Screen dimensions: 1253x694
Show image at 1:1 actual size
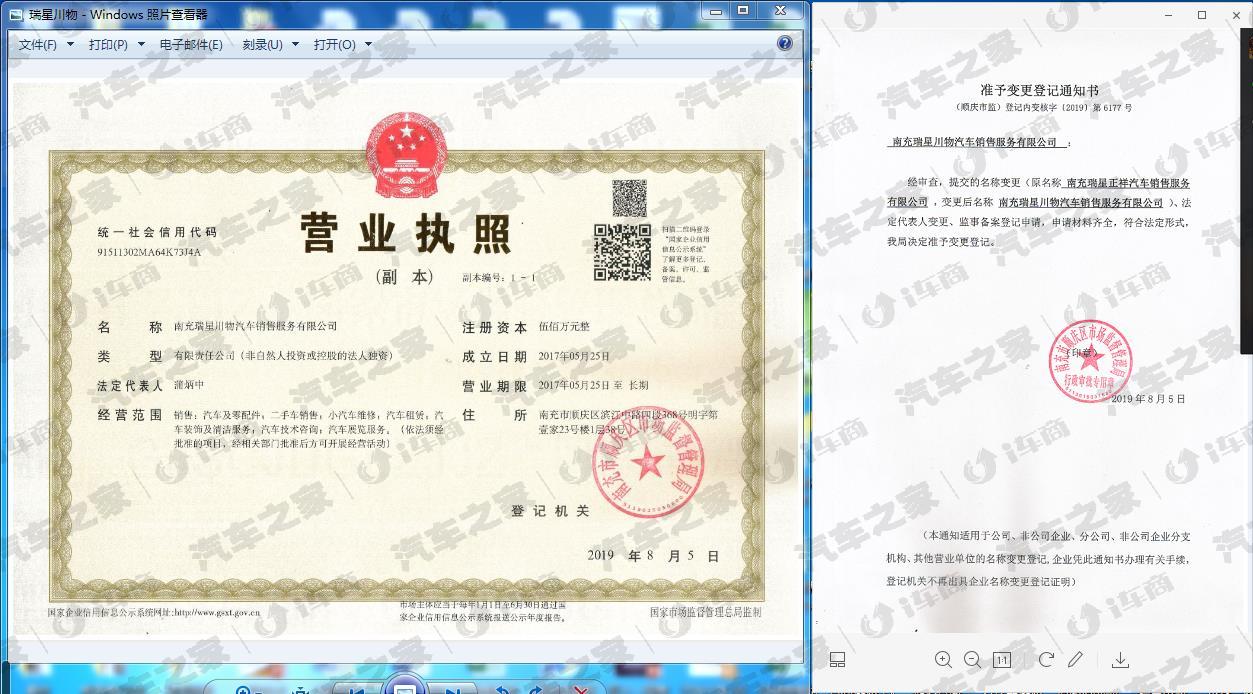pyautogui.click(x=1002, y=660)
